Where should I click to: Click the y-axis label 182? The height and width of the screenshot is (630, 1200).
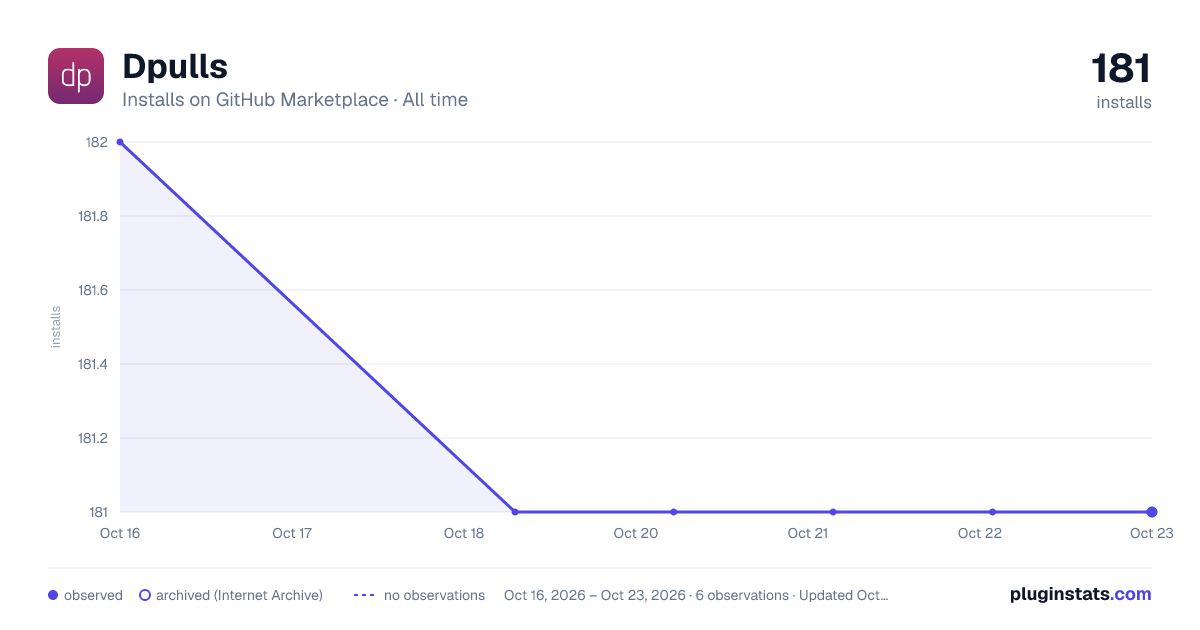click(x=97, y=142)
